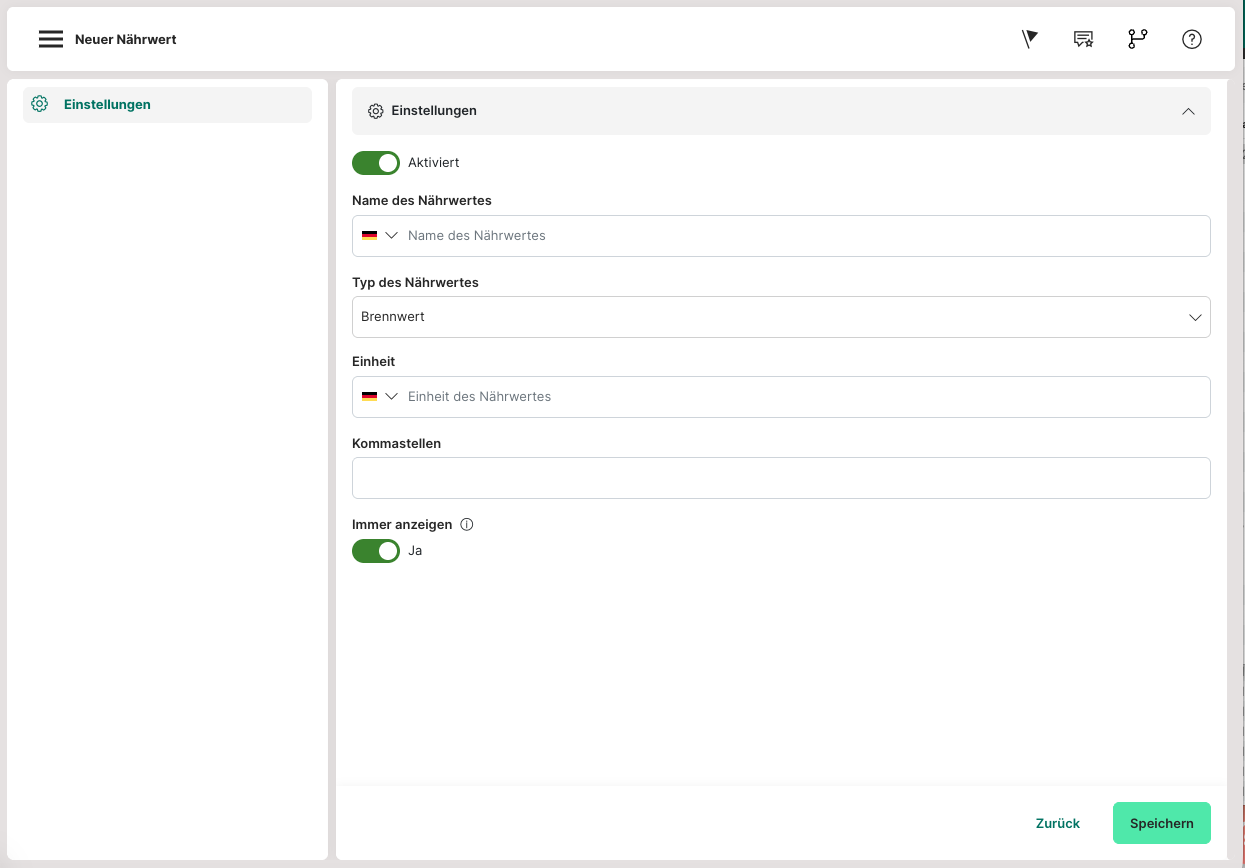The image size is (1245, 868).
Task: Open the hamburger menu
Action: pos(50,39)
